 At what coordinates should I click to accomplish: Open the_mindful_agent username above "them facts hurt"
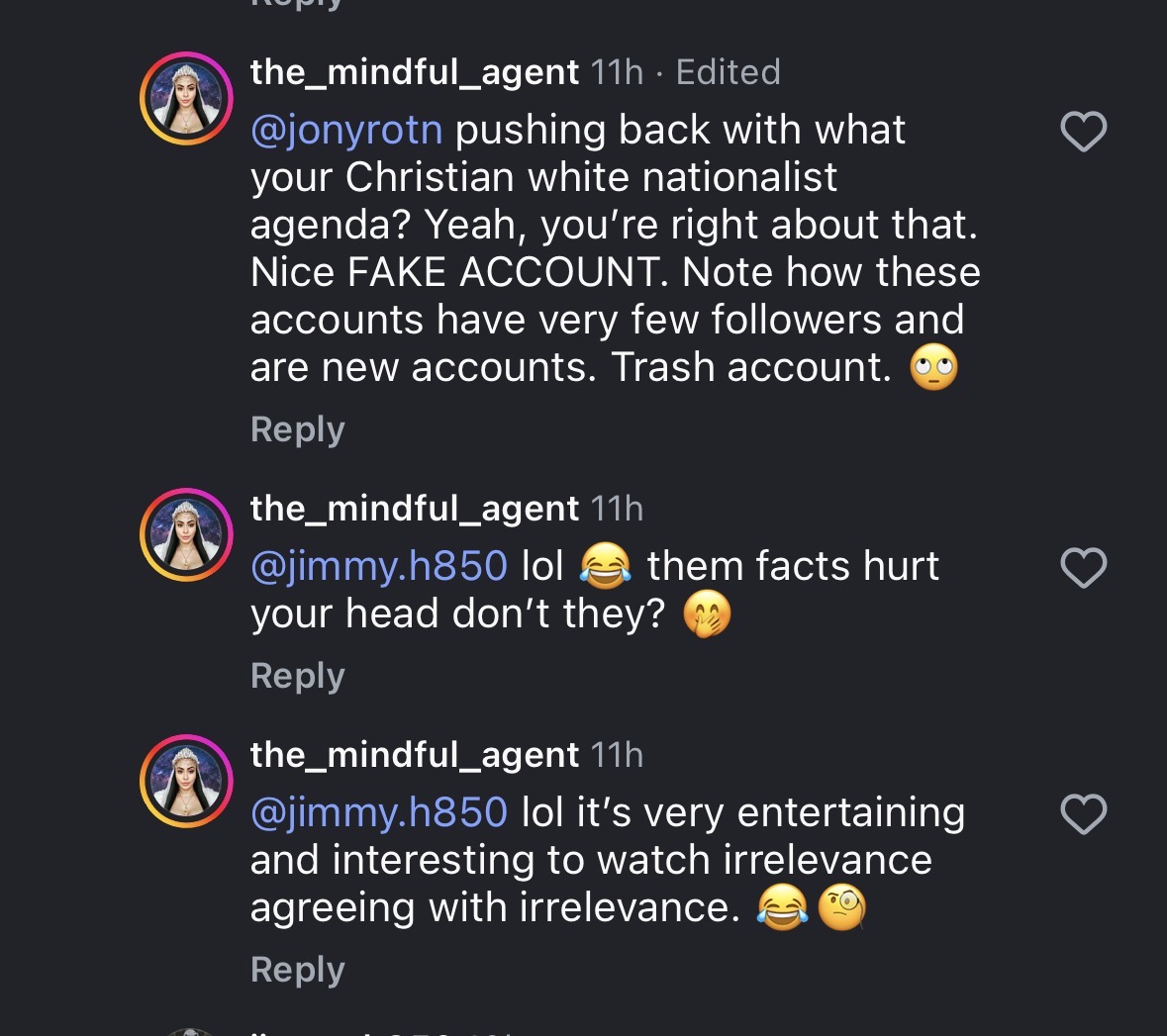click(x=414, y=509)
